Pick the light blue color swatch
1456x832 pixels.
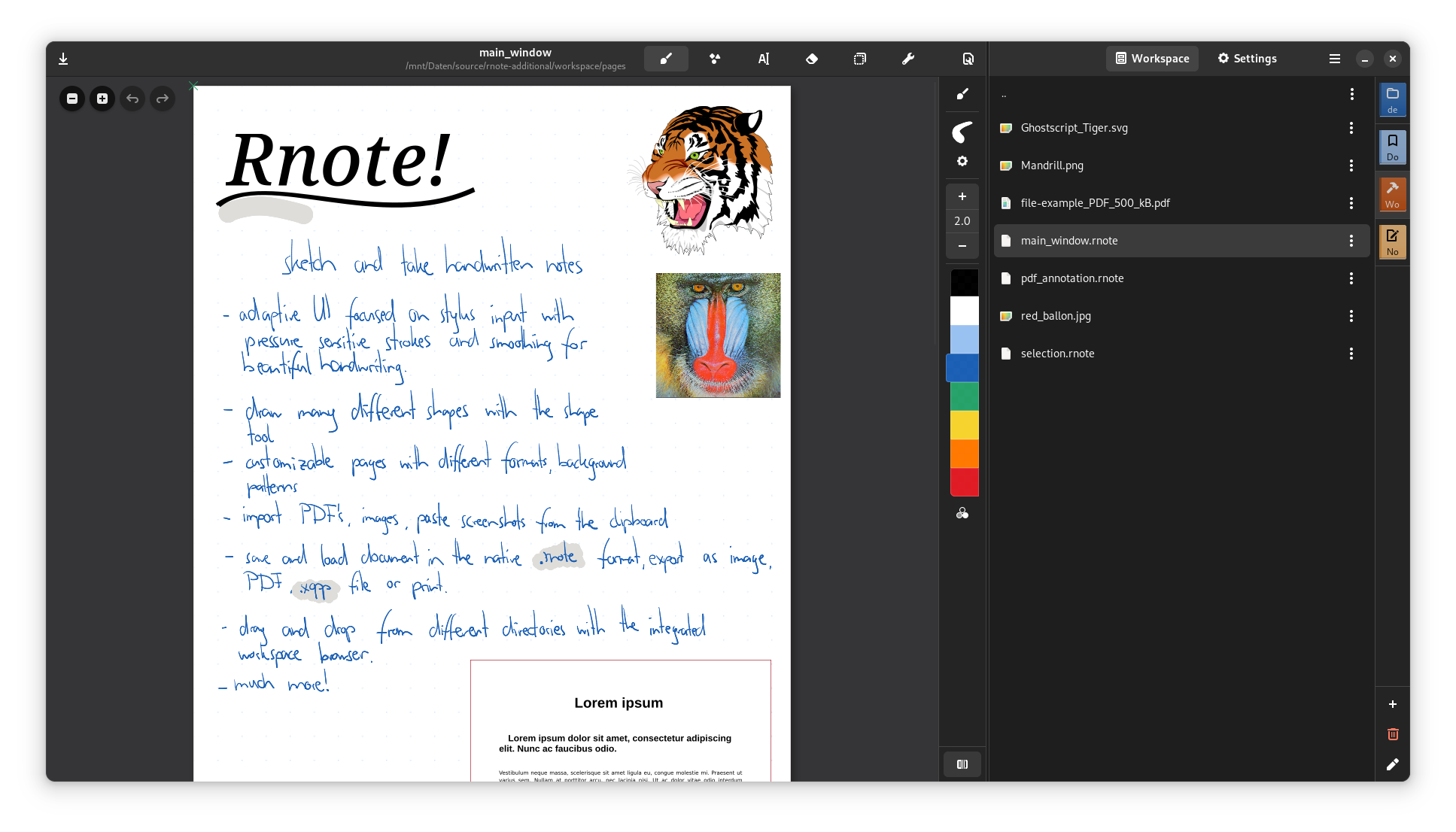pos(964,339)
